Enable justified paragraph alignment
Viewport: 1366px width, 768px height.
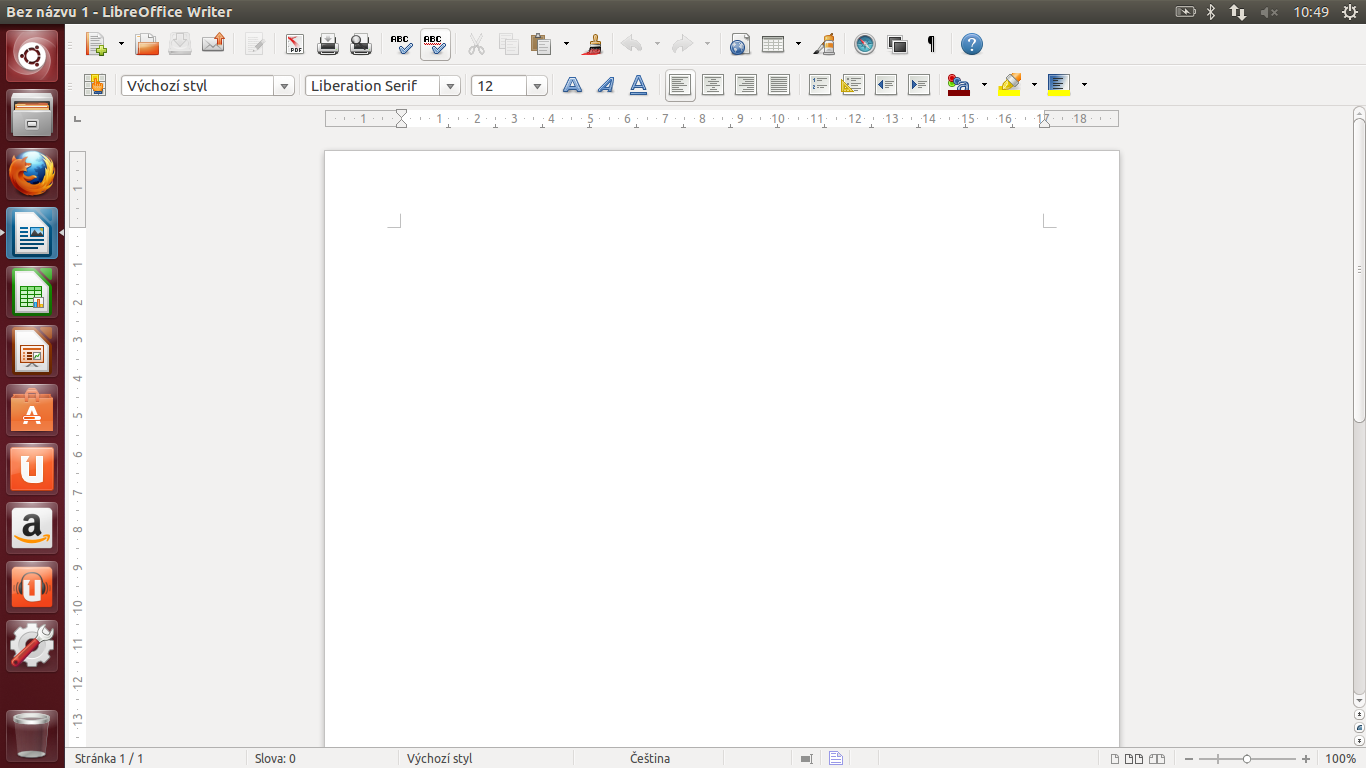point(778,85)
